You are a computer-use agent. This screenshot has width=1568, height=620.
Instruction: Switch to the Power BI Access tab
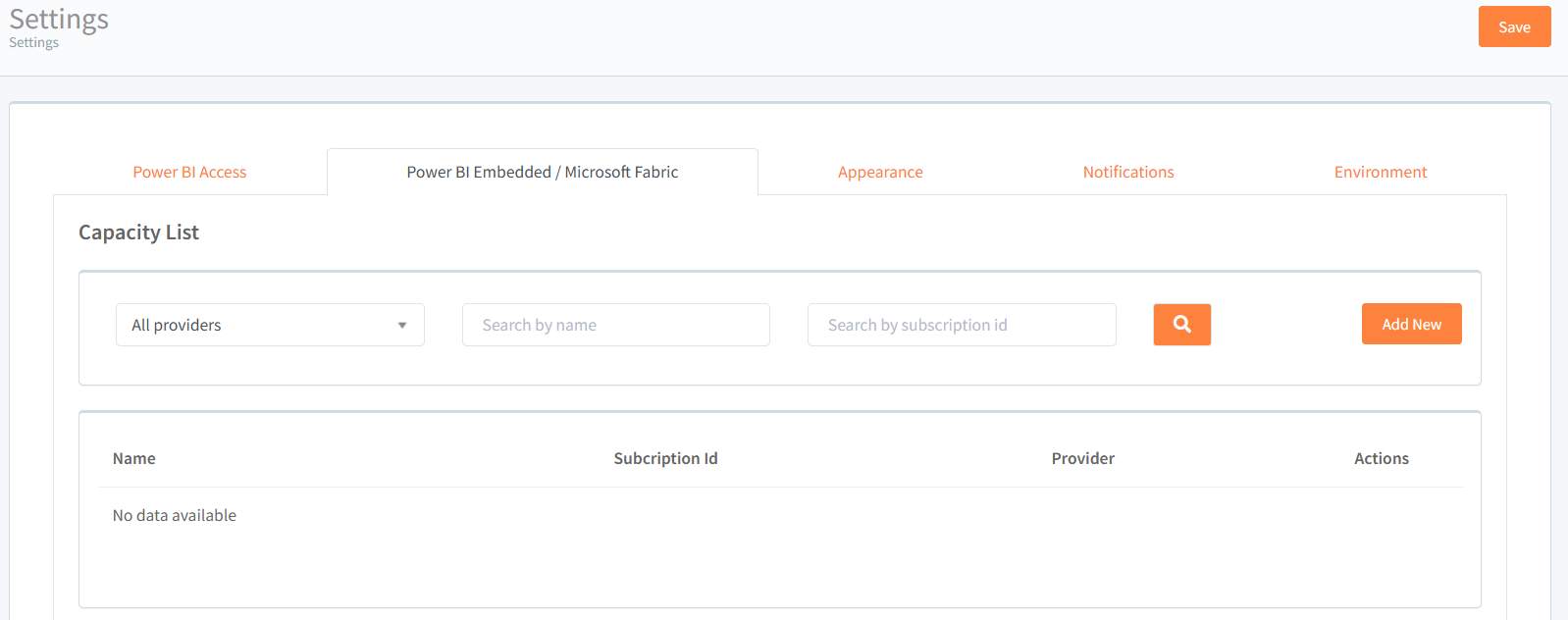point(189,172)
